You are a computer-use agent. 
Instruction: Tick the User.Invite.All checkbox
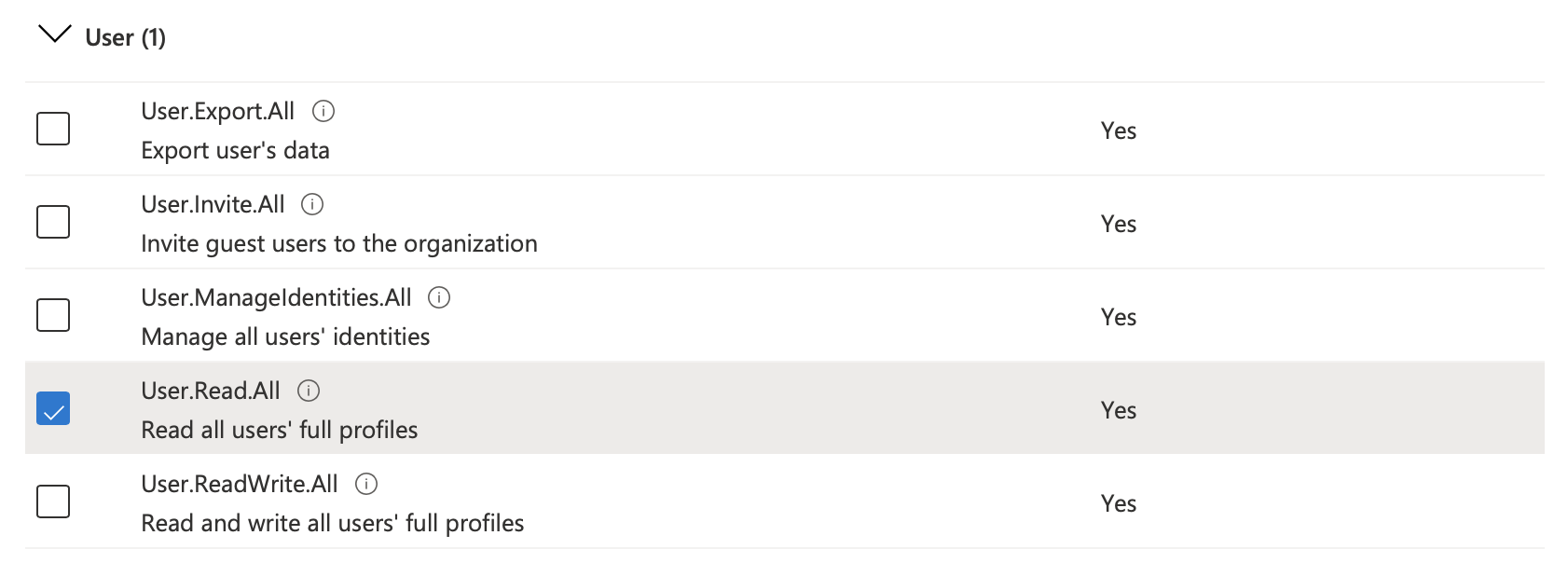coord(53,222)
